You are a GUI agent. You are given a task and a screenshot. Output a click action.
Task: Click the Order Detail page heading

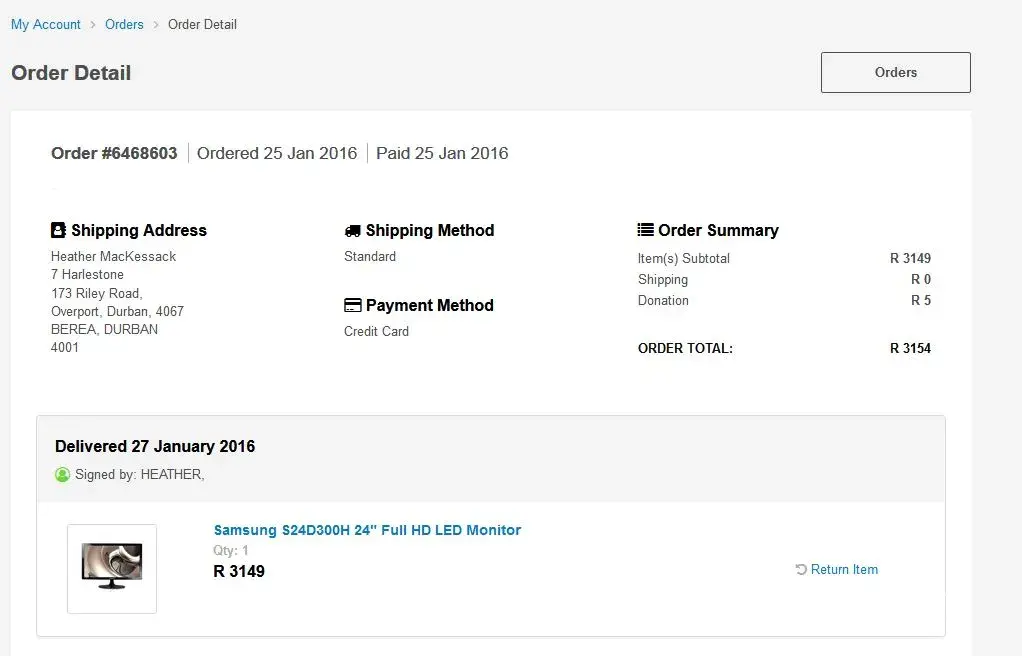coord(71,73)
